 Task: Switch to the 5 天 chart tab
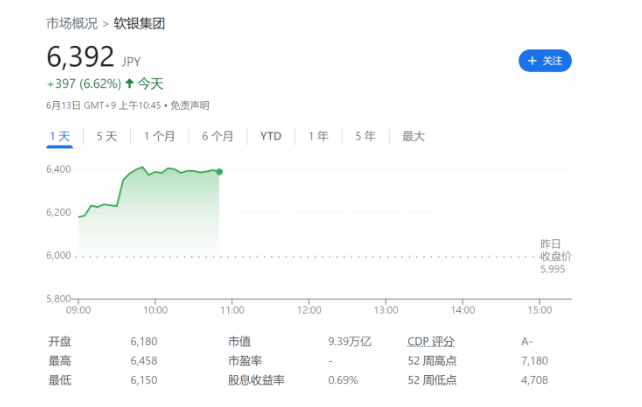point(107,136)
